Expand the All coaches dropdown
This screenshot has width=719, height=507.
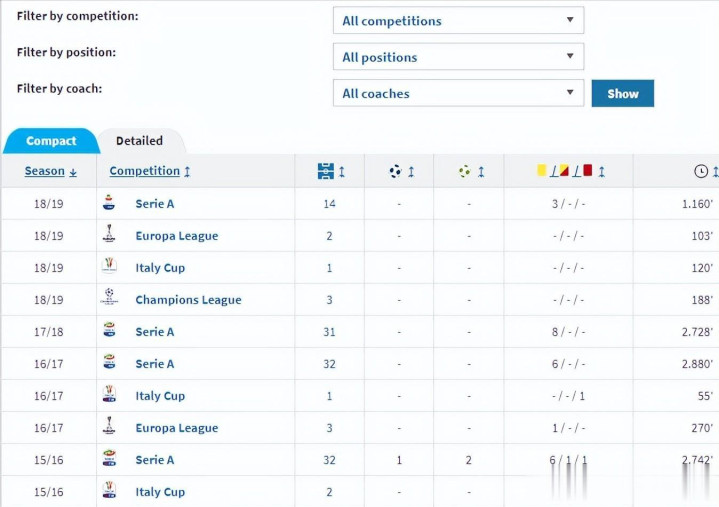[x=459, y=93]
